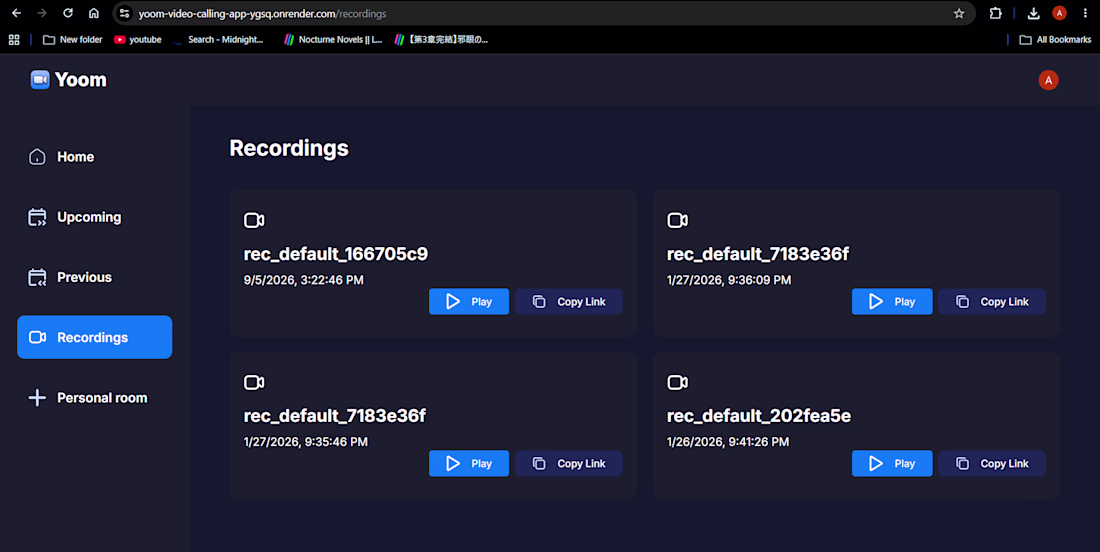Open the browser downloads icon
Screen dimensions: 1100x552
(1033, 13)
